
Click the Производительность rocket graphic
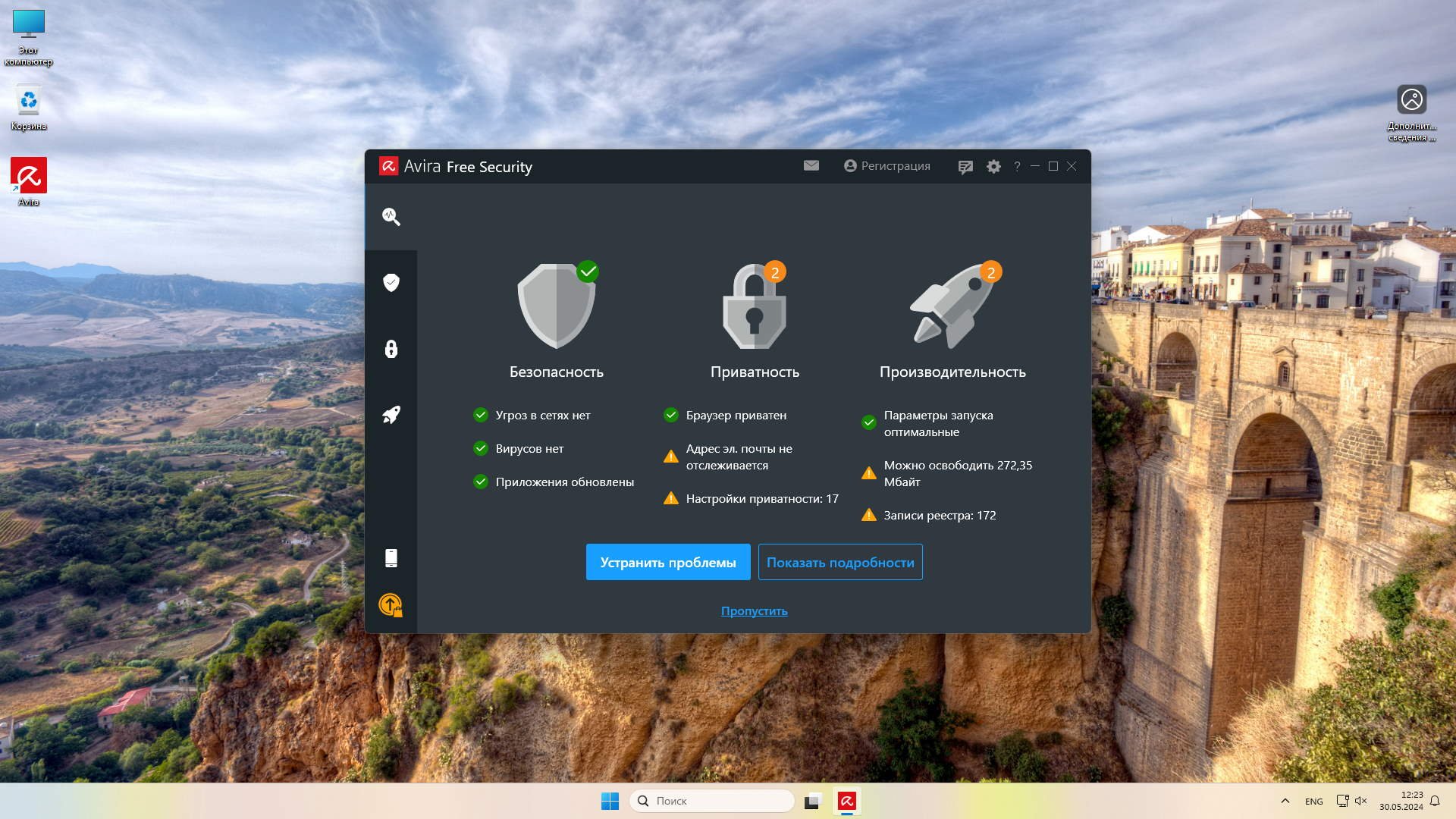tap(952, 307)
